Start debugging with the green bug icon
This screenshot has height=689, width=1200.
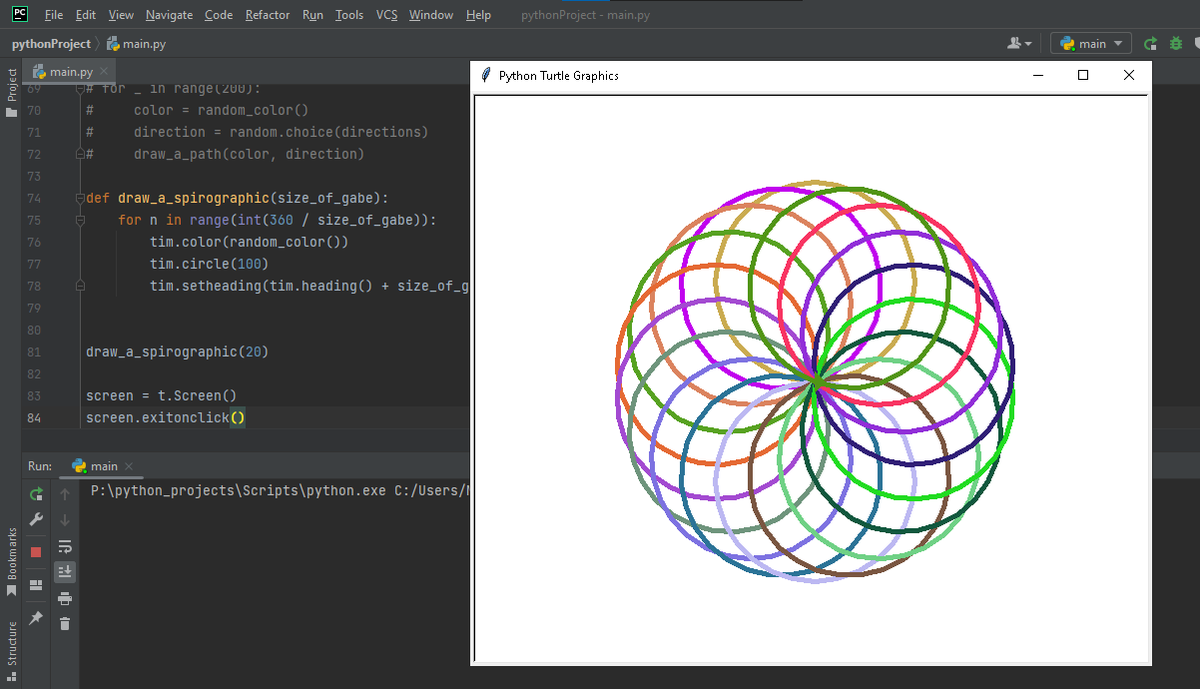(x=1175, y=44)
